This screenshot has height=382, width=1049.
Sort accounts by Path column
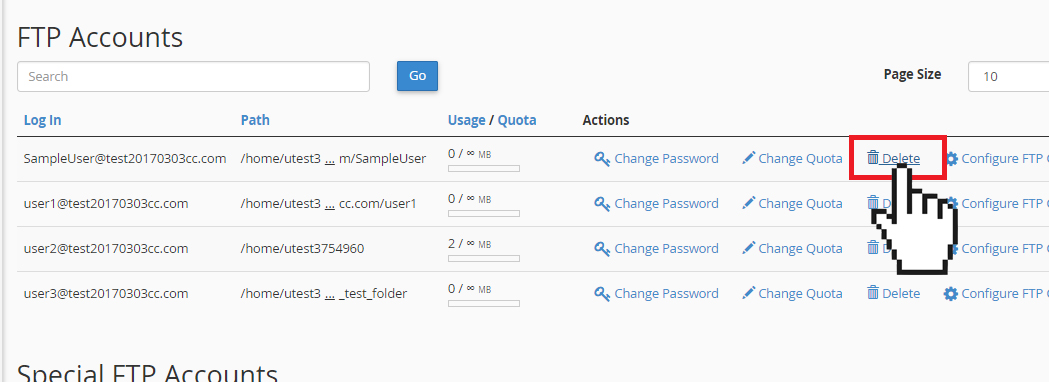[x=255, y=120]
